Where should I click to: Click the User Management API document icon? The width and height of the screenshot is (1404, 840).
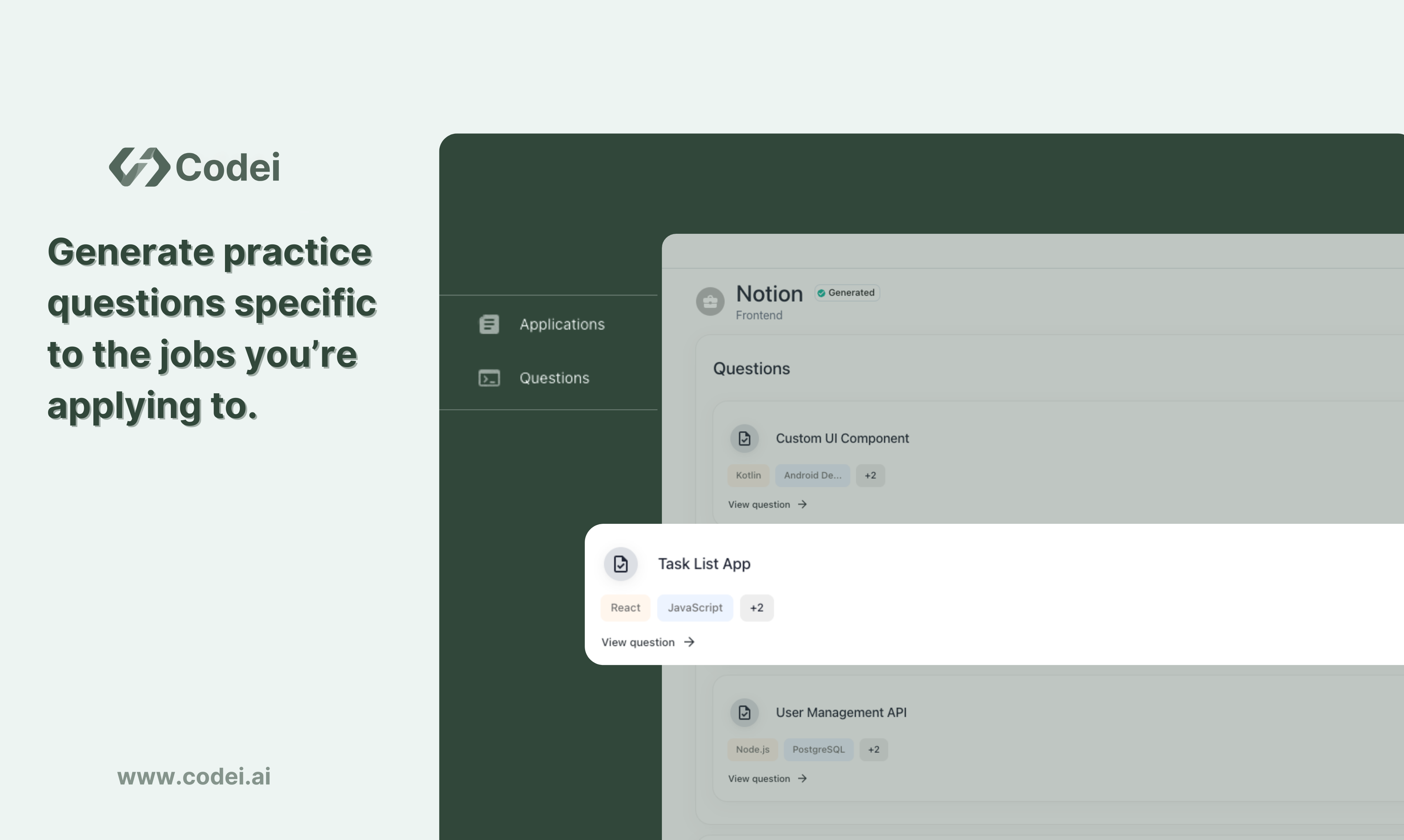click(744, 713)
